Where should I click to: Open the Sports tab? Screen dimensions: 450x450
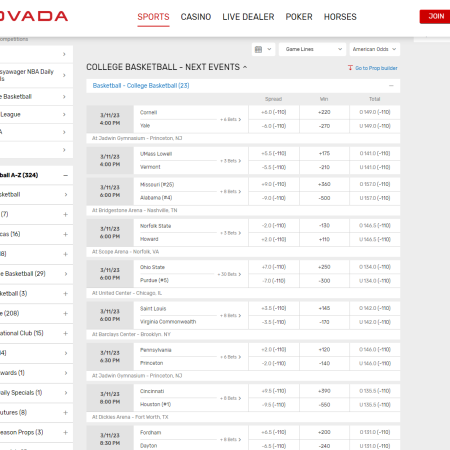pos(153,17)
